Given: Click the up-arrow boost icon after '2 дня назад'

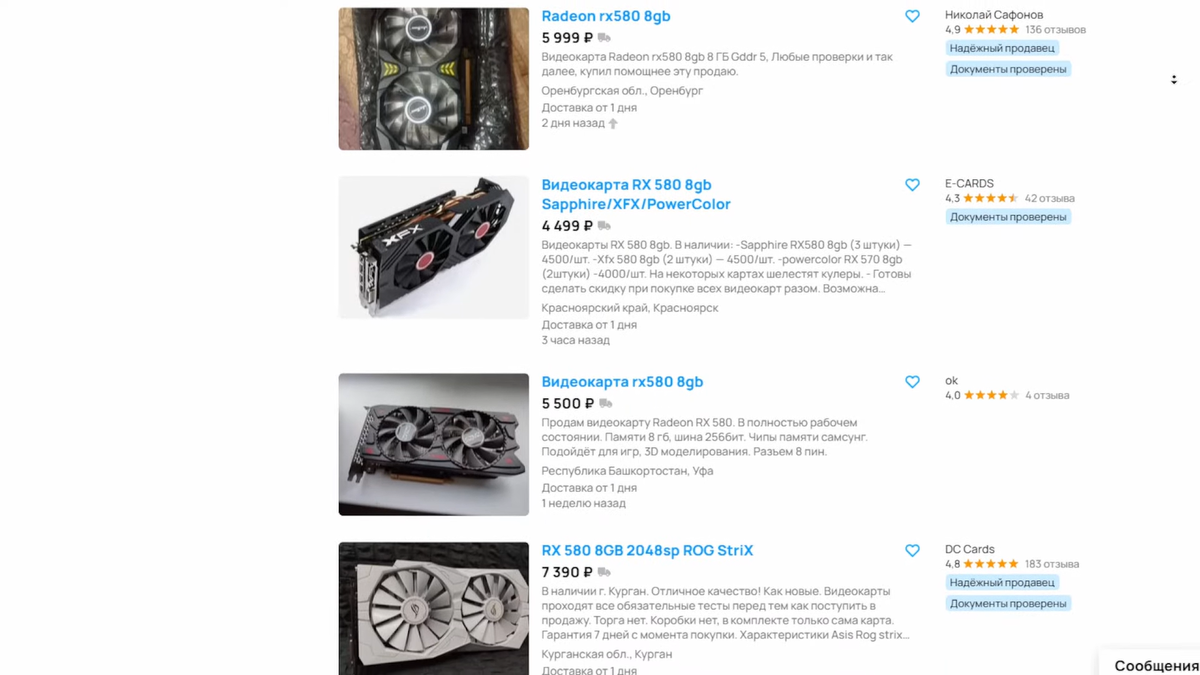Looking at the screenshot, I should pyautogui.click(x=613, y=123).
